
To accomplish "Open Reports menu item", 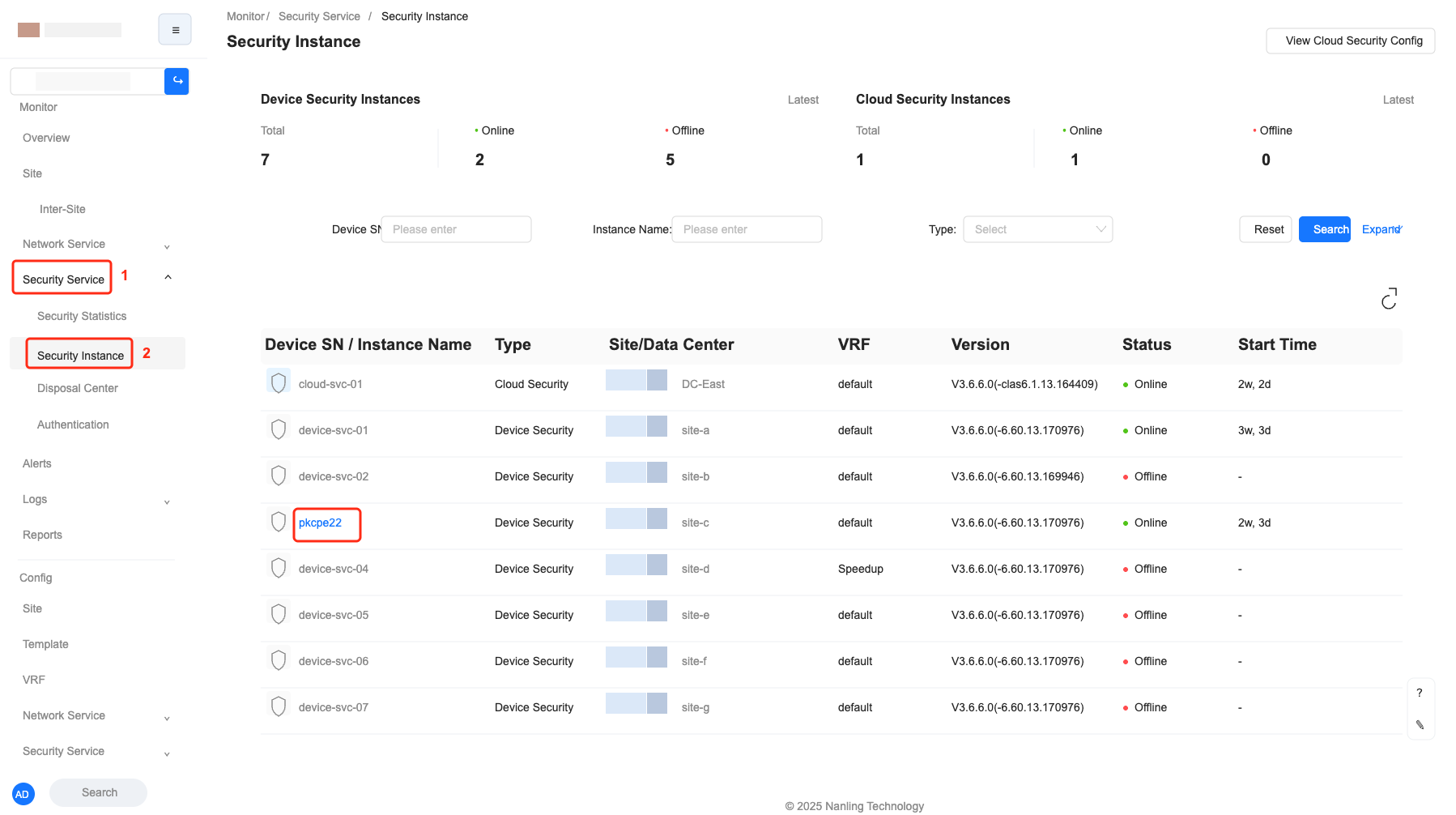I will [42, 535].
